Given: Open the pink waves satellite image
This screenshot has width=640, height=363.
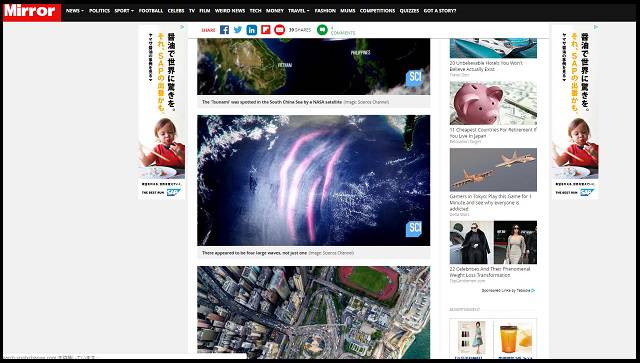Looking at the screenshot, I should 313,180.
